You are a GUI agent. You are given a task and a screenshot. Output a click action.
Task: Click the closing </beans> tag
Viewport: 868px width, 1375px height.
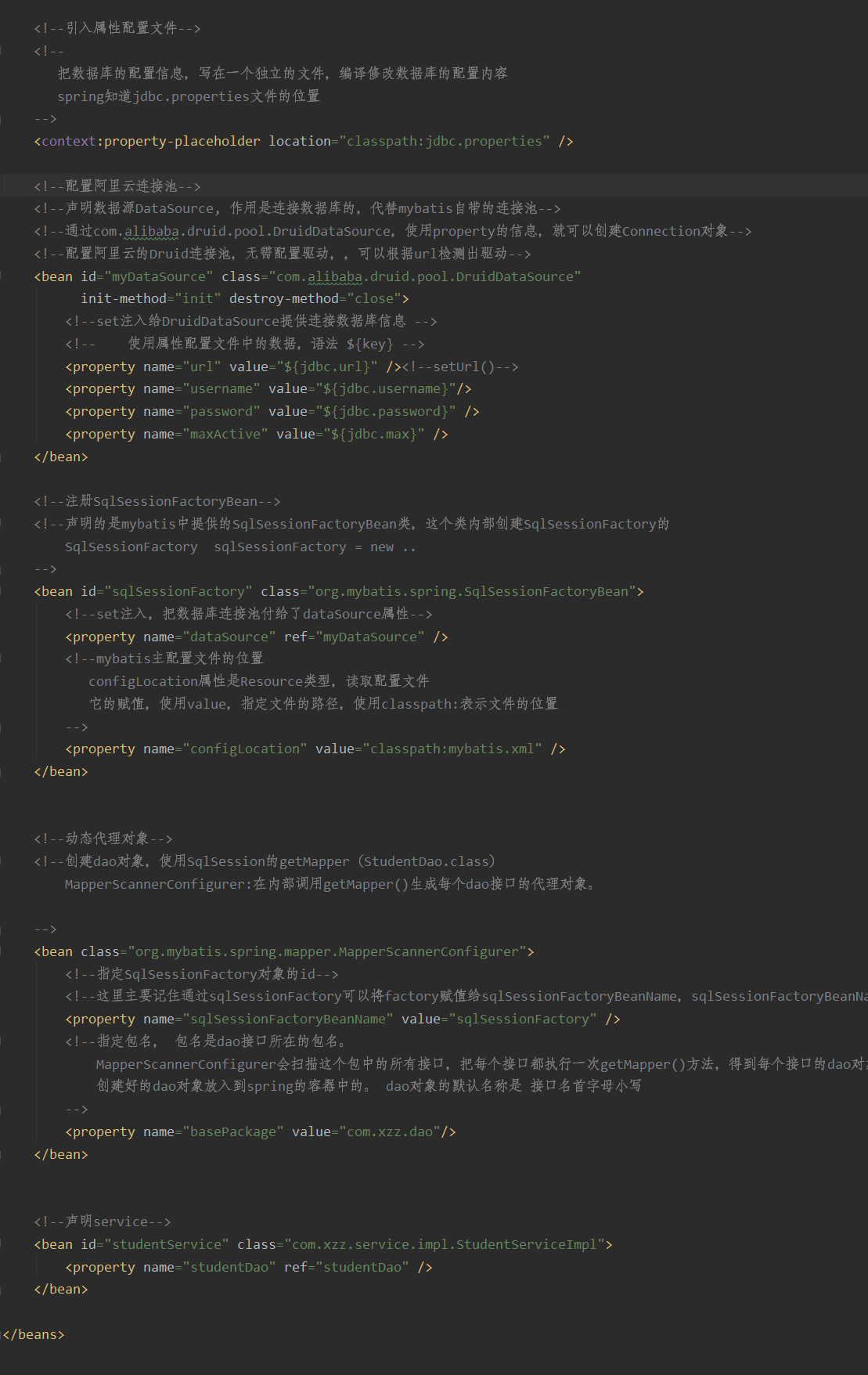[34, 1334]
